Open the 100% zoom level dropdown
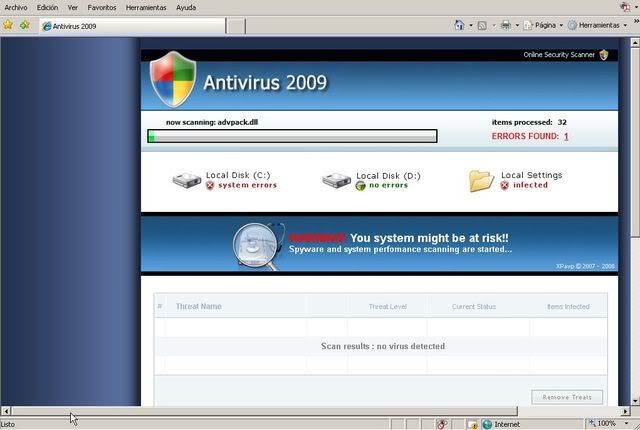The image size is (640, 430). (x=626, y=423)
